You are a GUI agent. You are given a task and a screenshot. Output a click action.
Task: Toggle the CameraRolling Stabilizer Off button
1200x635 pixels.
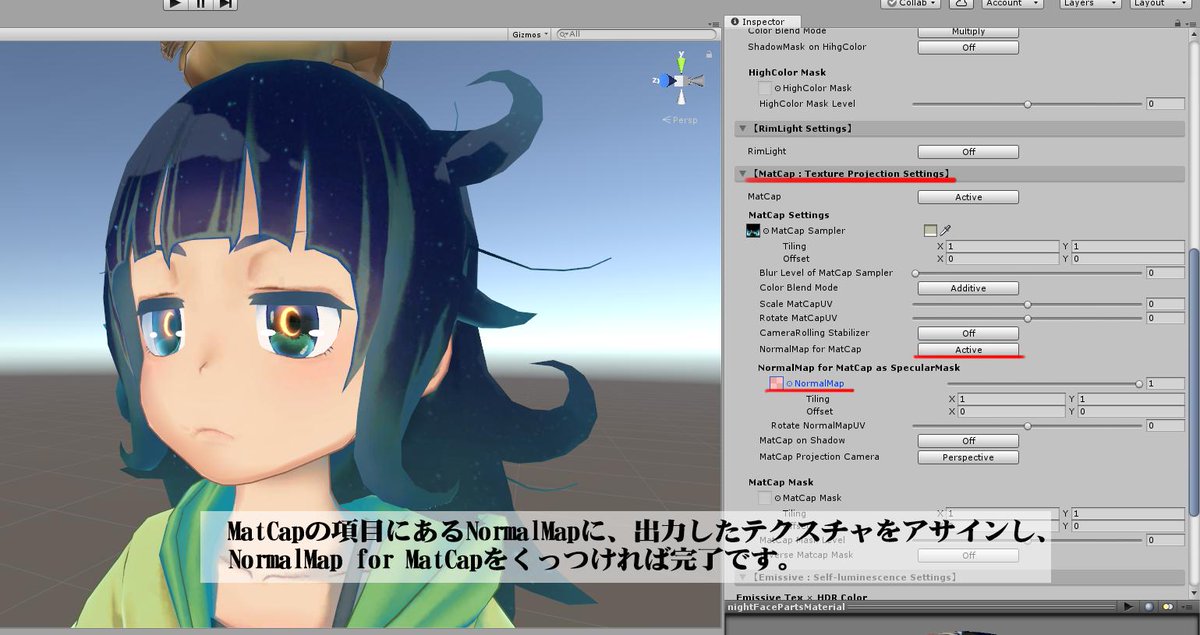click(x=968, y=333)
